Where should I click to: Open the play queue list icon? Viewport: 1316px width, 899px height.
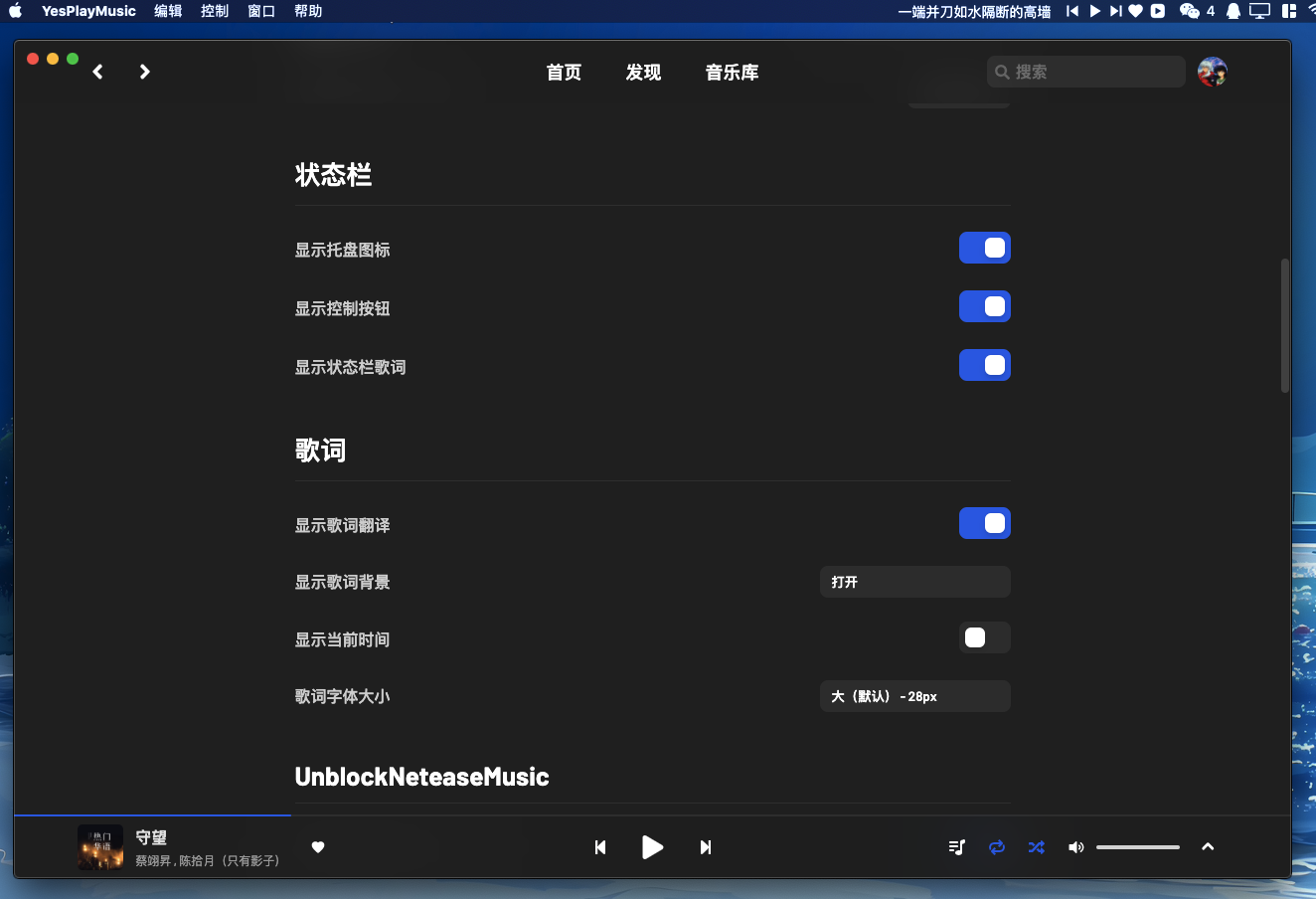(957, 847)
